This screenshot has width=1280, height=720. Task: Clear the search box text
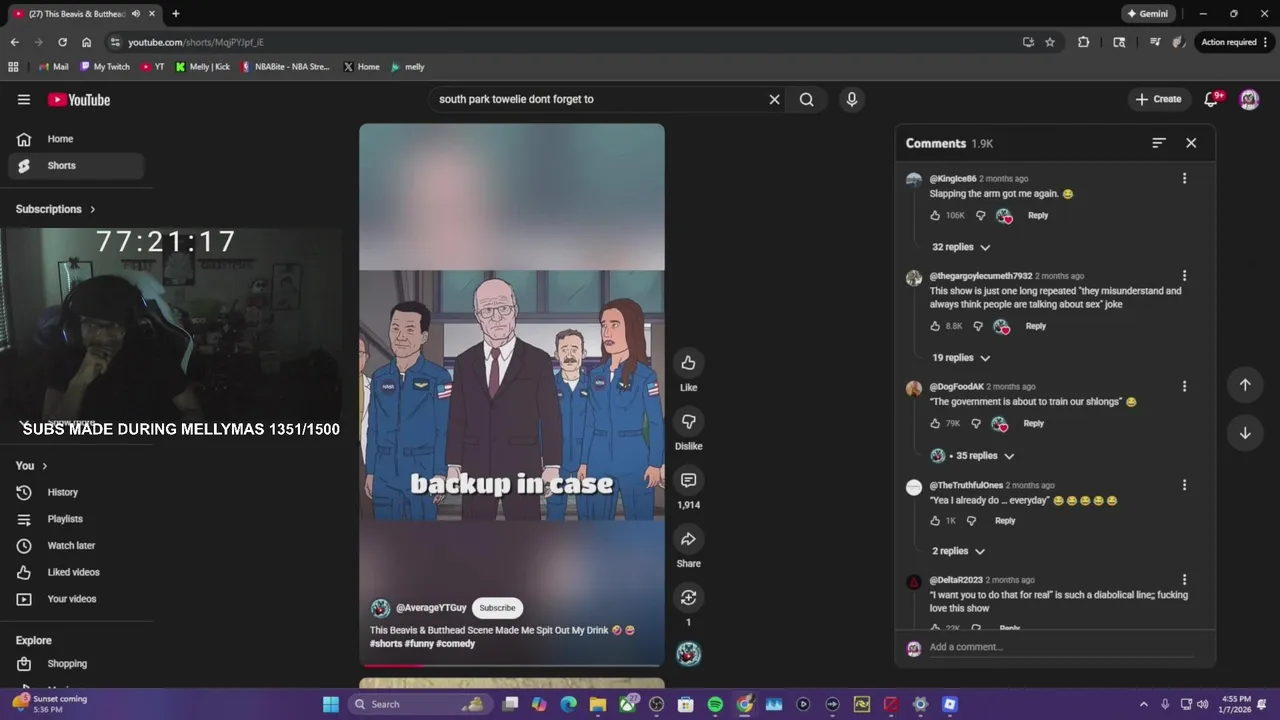774,99
